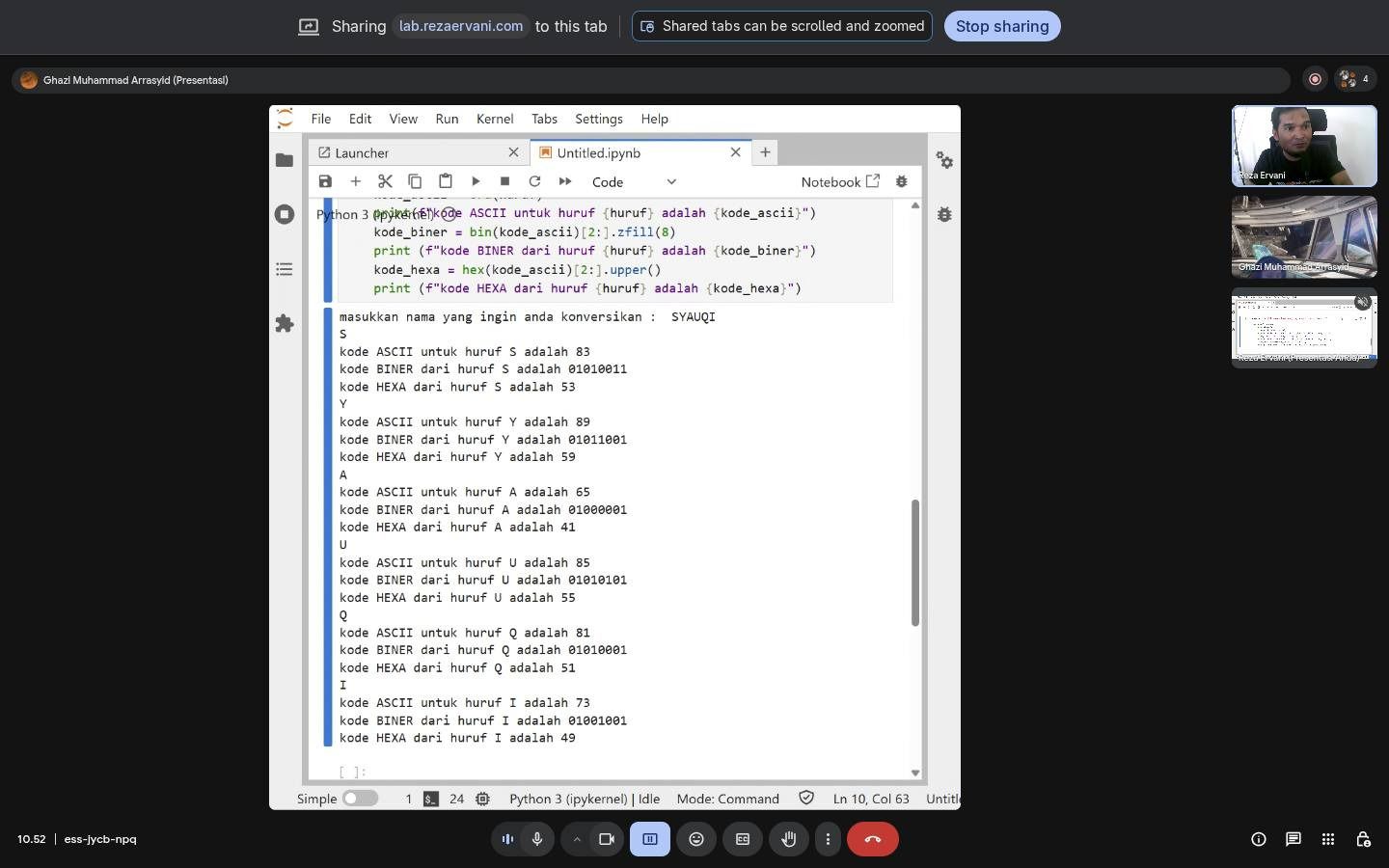Restart kernel and run all cells
The width and height of the screenshot is (1389, 868).
pos(565,181)
